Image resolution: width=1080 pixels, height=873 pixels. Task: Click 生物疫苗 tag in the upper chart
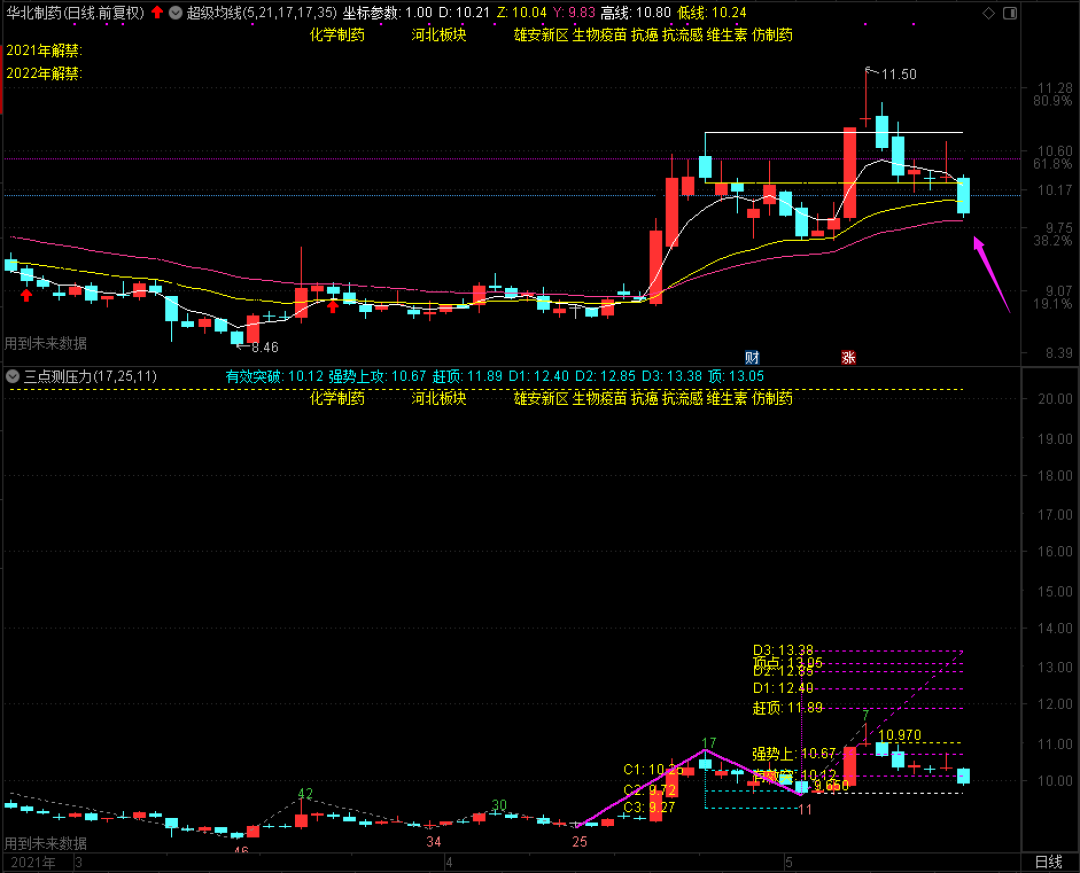(599, 34)
